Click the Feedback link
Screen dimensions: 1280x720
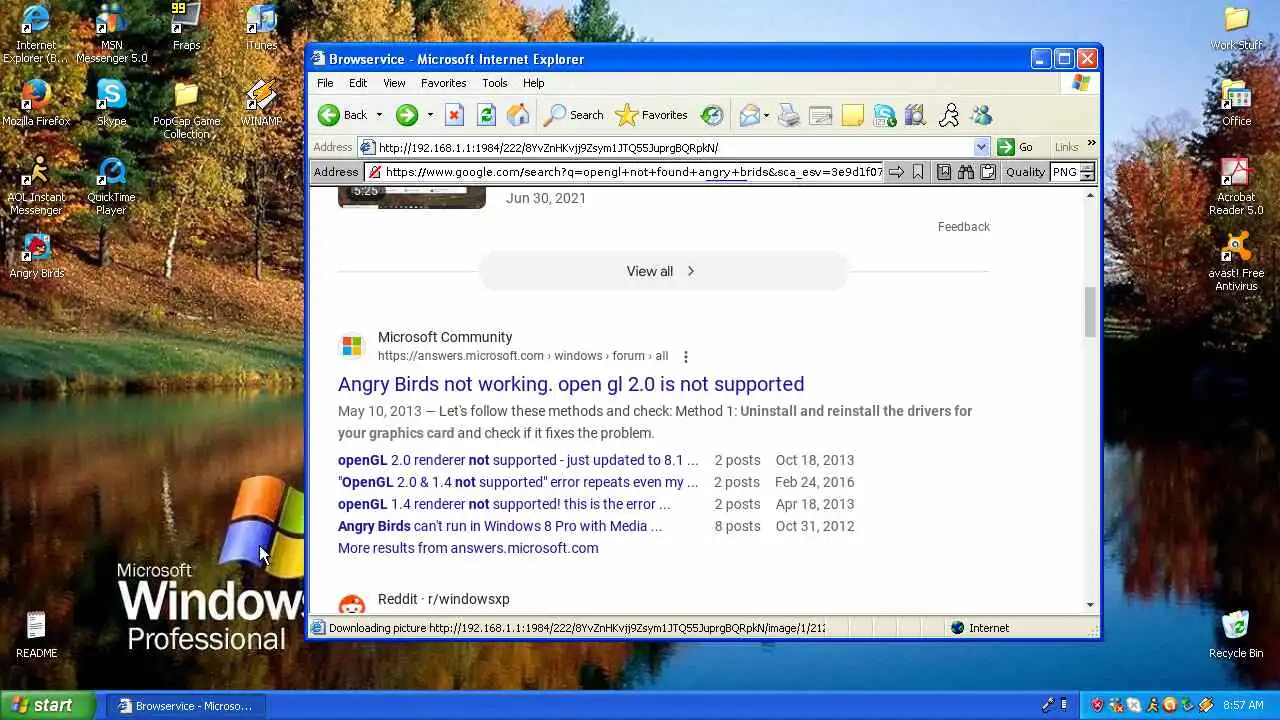click(x=964, y=227)
